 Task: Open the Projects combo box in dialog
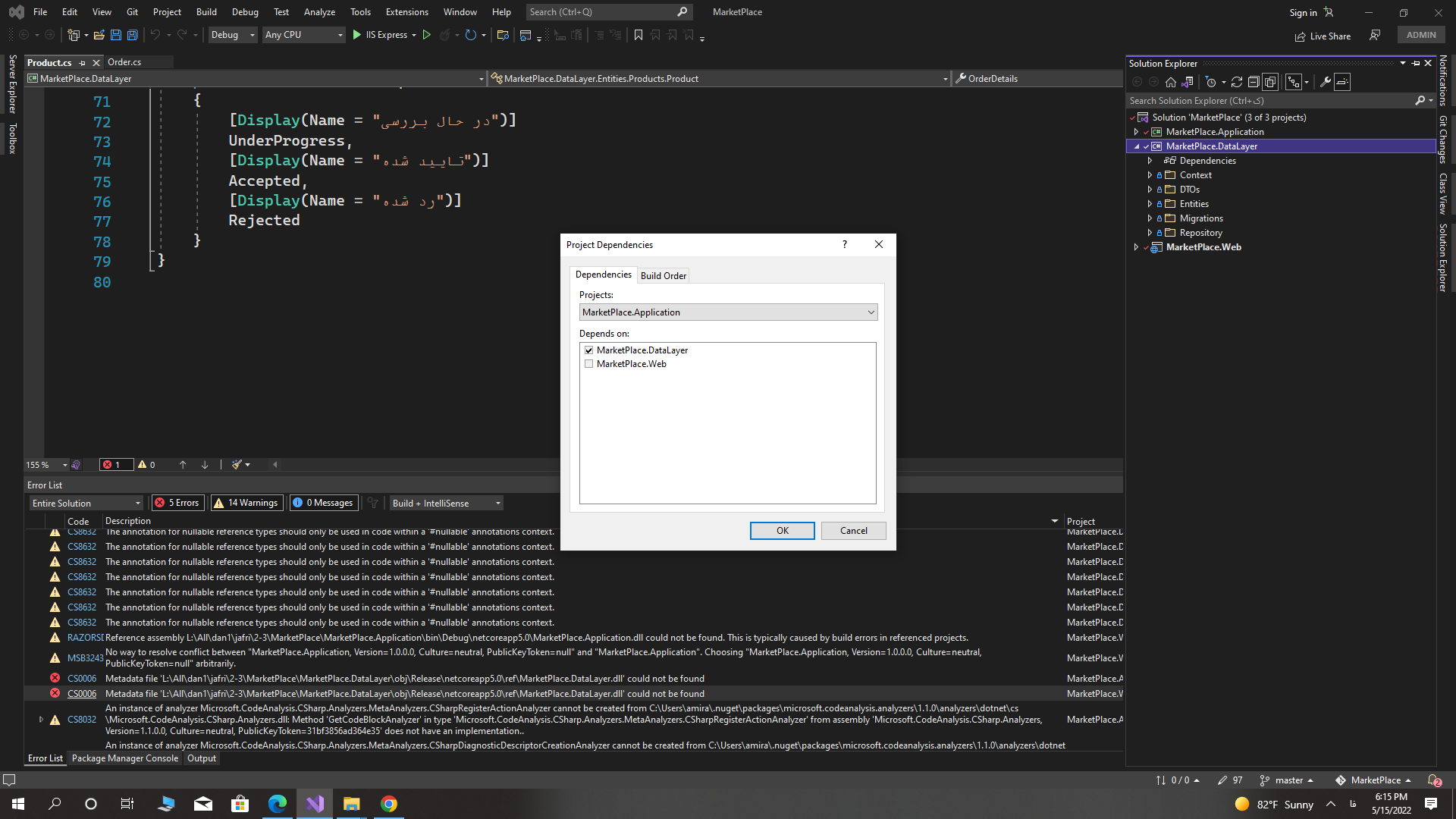(728, 312)
